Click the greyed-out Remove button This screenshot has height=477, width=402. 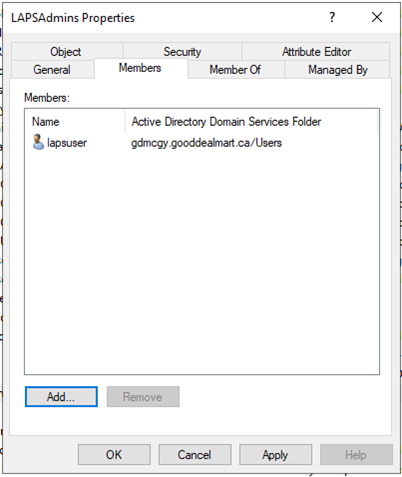click(143, 397)
